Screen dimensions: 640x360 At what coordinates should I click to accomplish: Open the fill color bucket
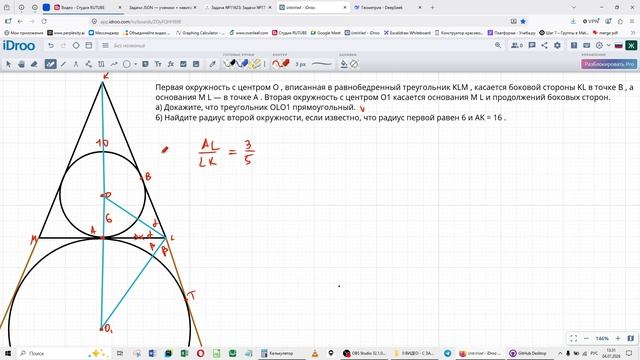344,64
